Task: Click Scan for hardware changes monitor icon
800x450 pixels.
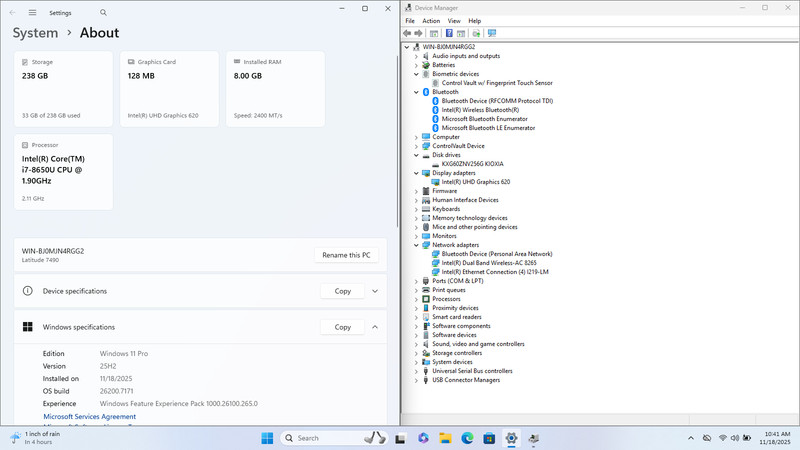Action: click(492, 33)
